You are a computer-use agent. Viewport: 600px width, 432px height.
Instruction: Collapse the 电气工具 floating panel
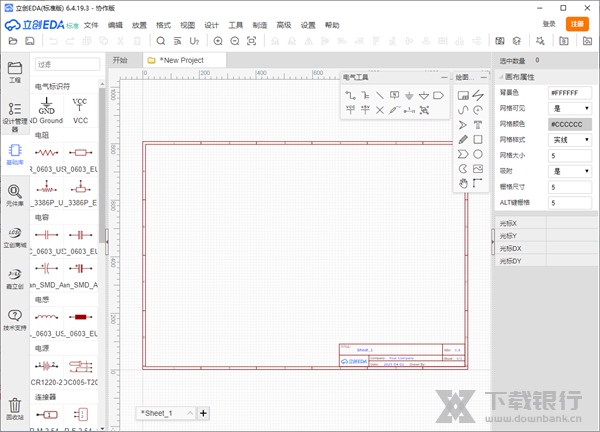click(443, 77)
